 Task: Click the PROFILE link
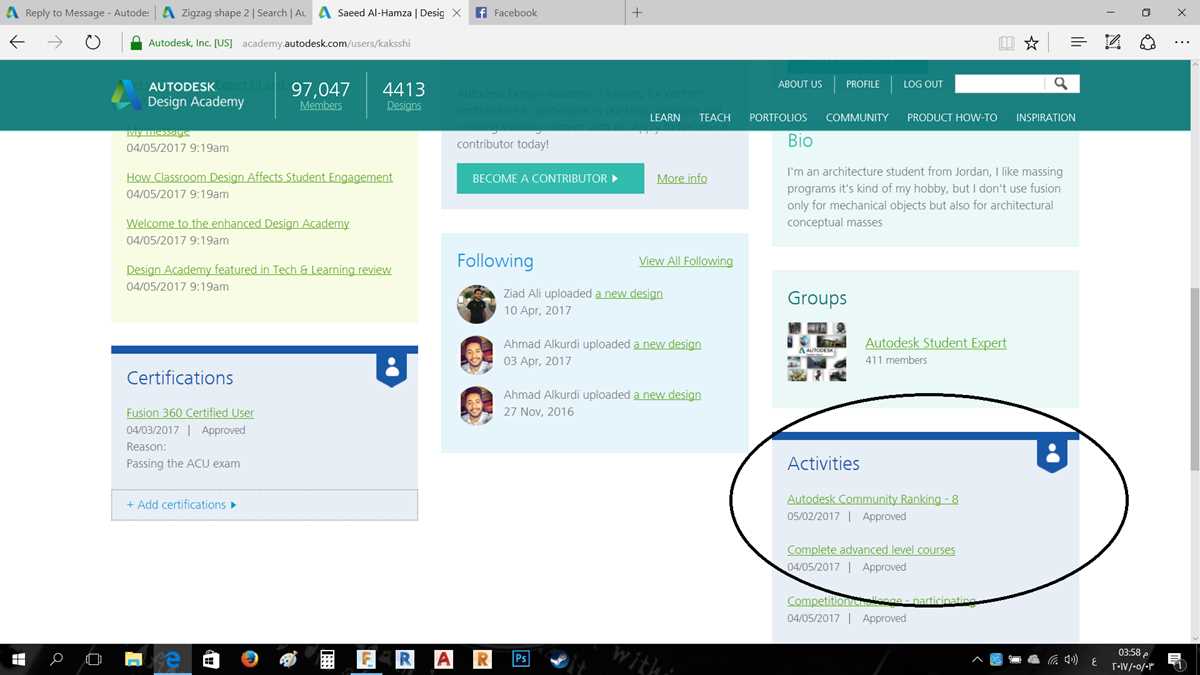point(863,84)
